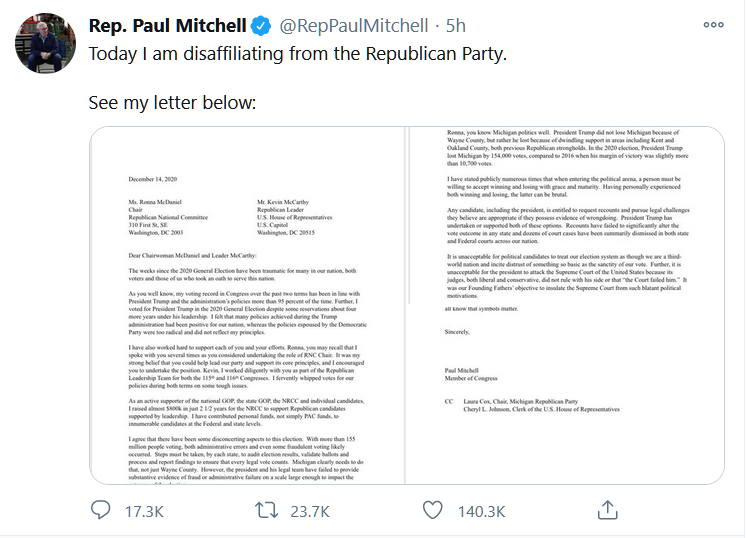Click the reply speech bubble icon

point(101,510)
